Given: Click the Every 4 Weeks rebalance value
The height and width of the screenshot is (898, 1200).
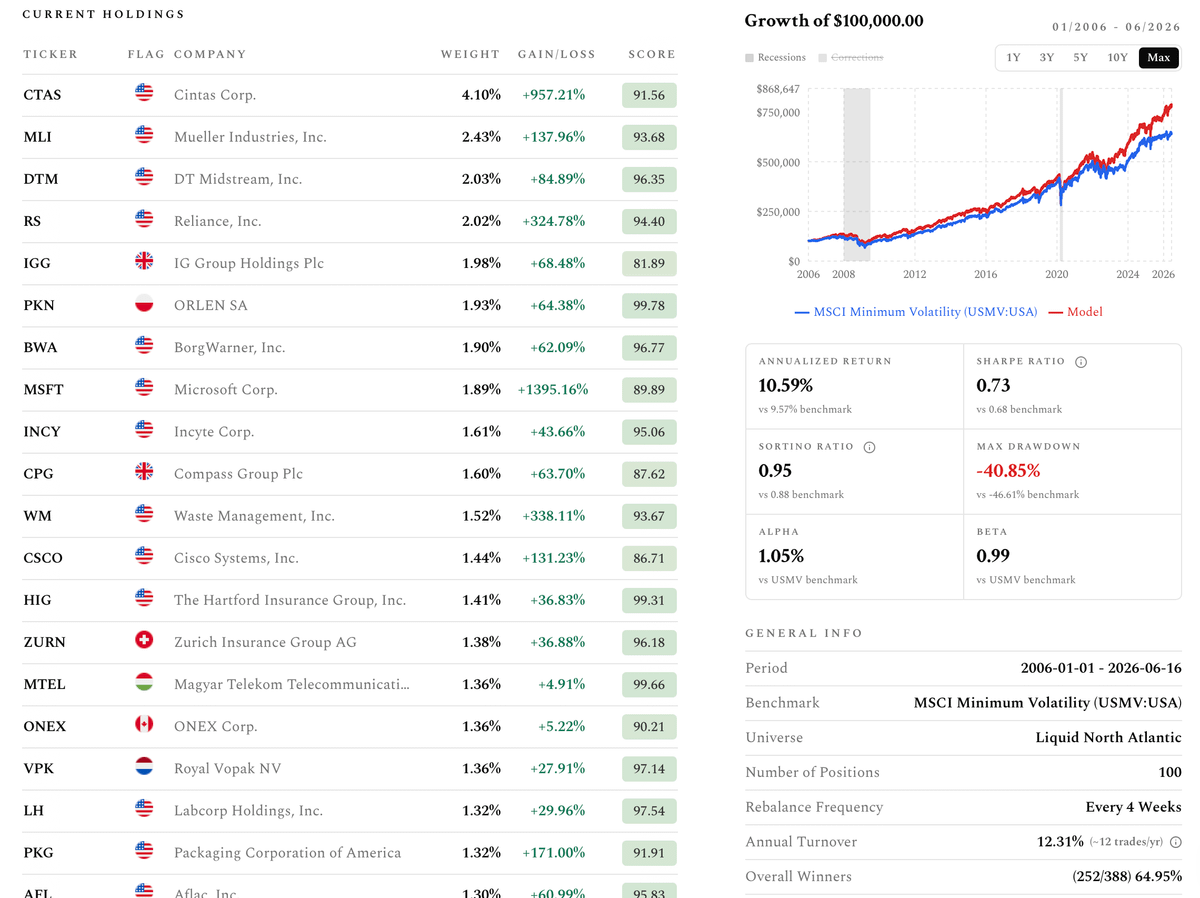Looking at the screenshot, I should (1134, 807).
